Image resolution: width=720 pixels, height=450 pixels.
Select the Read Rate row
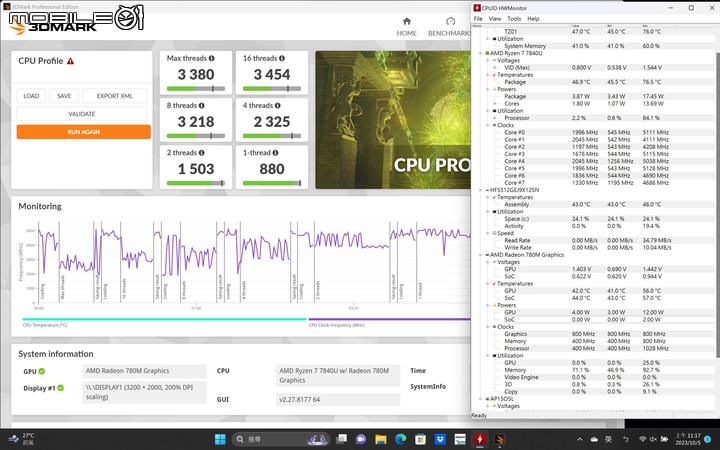click(597, 240)
